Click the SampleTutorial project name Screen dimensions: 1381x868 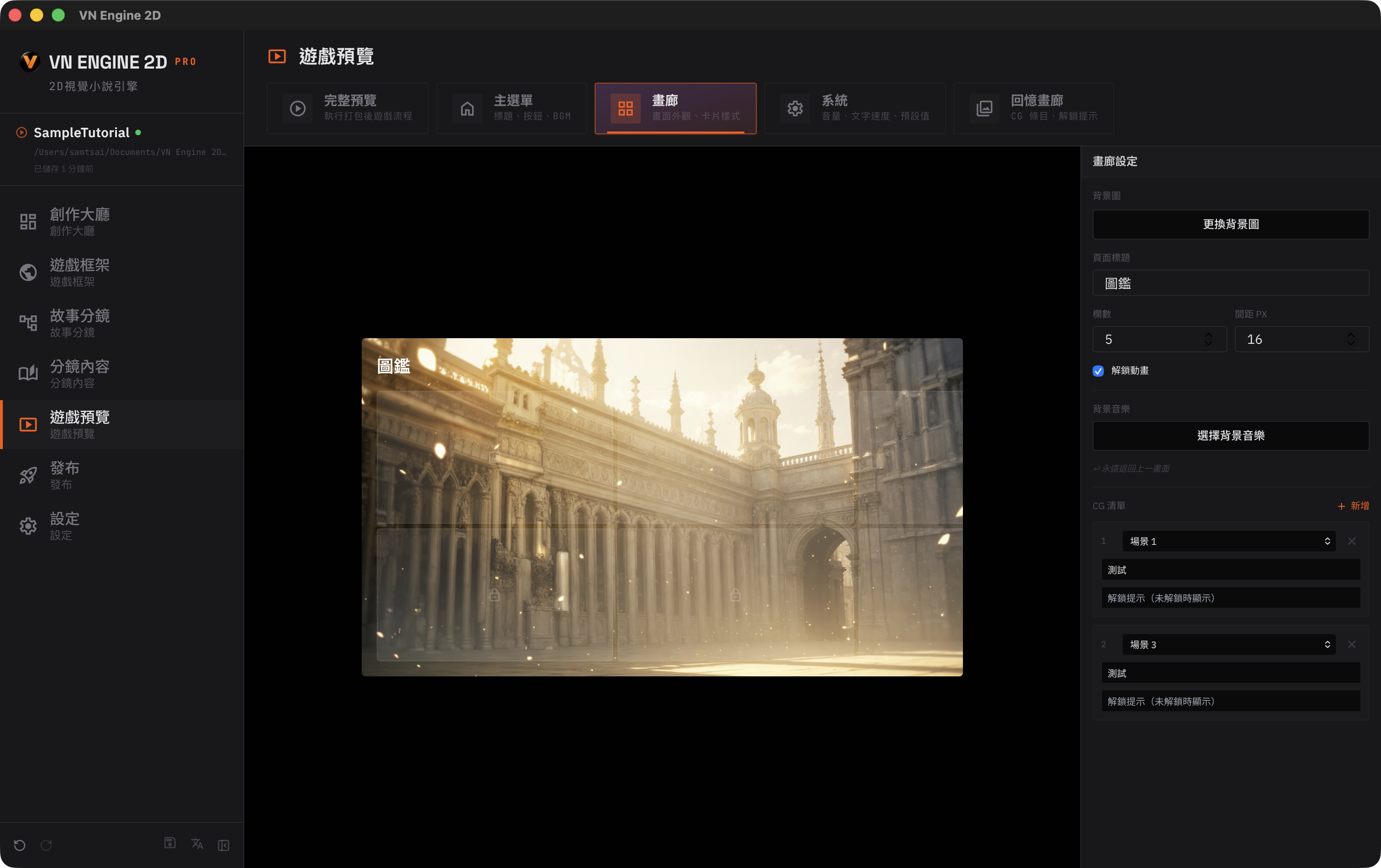tap(81, 132)
